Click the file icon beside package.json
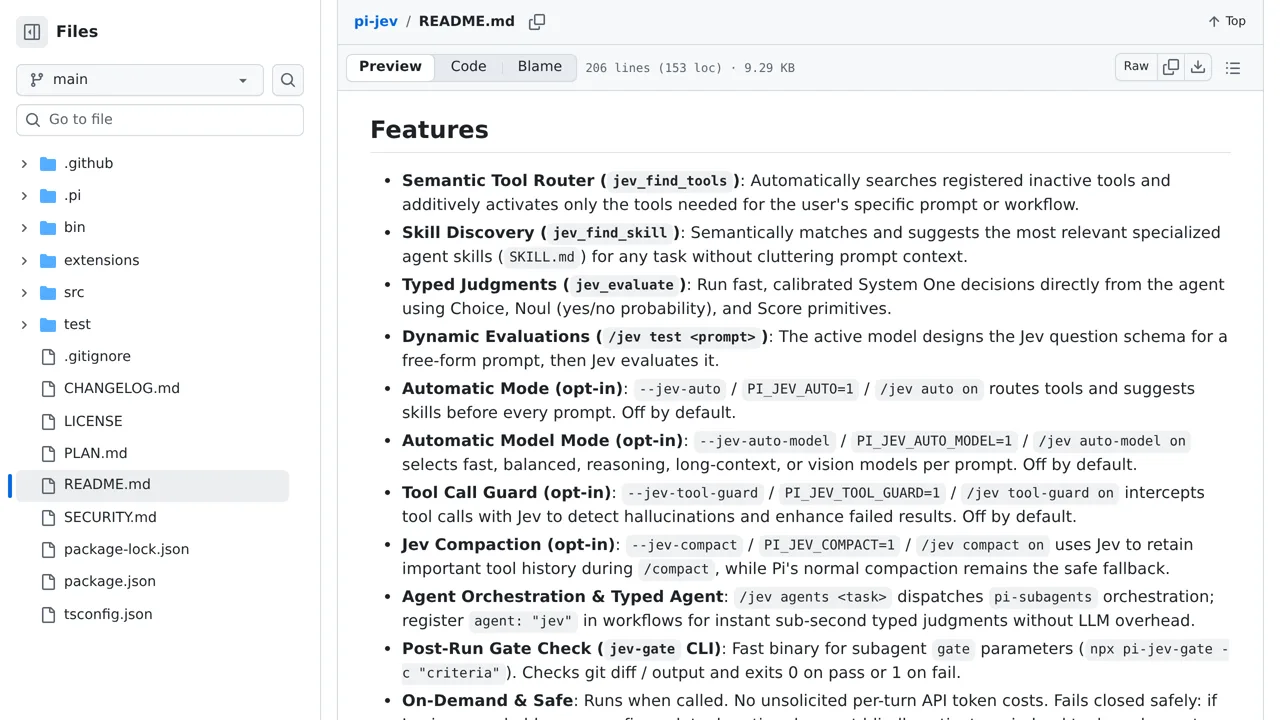The image size is (1280, 720). [x=48, y=582]
